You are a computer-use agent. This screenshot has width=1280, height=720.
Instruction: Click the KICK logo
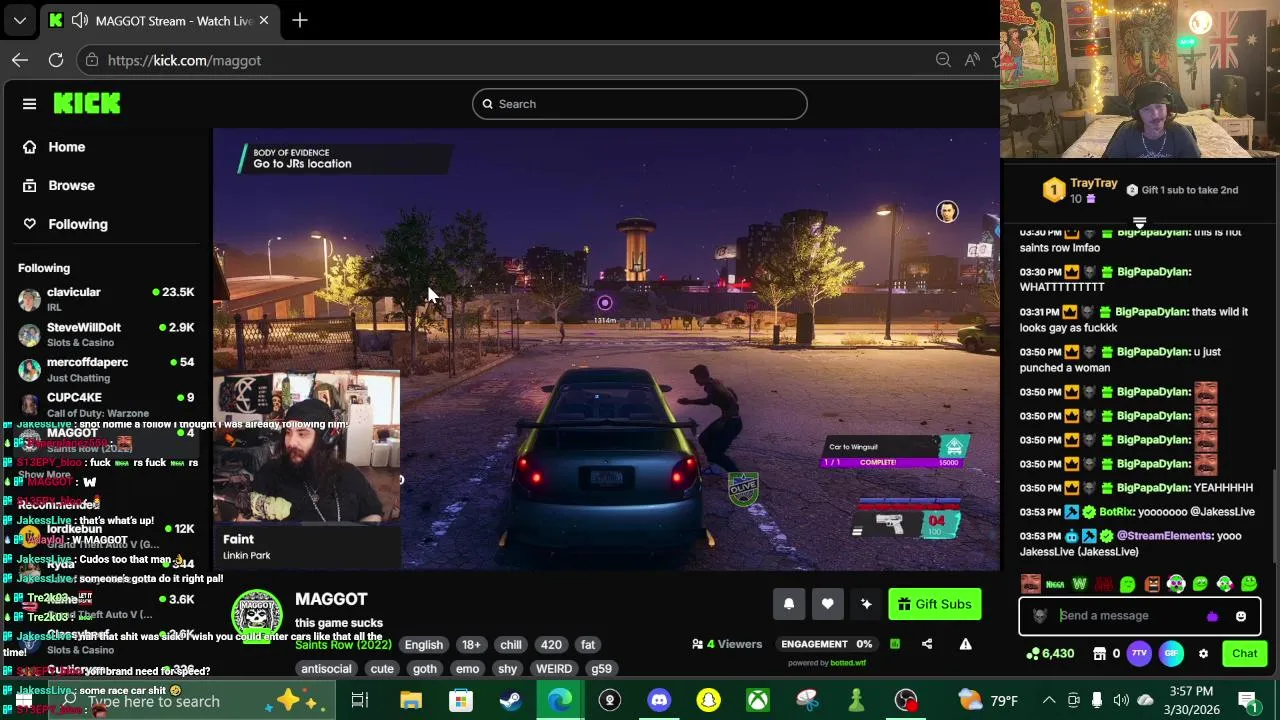[87, 103]
